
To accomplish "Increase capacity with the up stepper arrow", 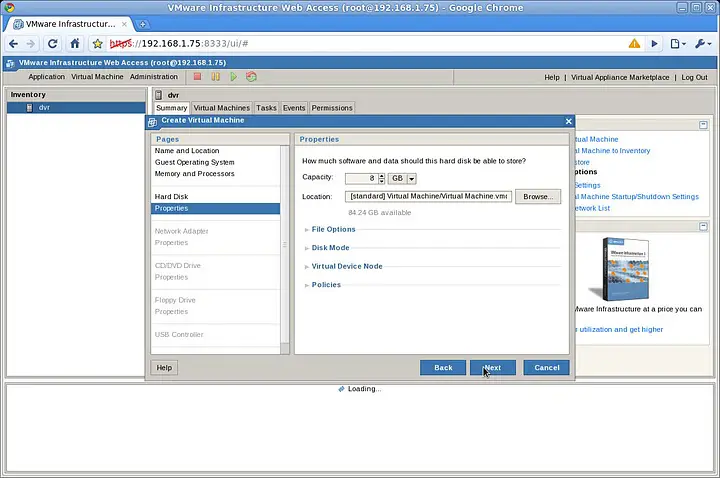I will 382,176.
